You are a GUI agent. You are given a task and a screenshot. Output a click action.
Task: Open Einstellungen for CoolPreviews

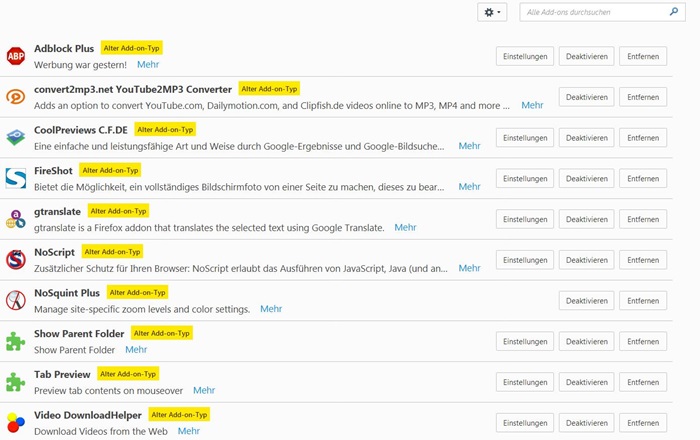tap(524, 138)
